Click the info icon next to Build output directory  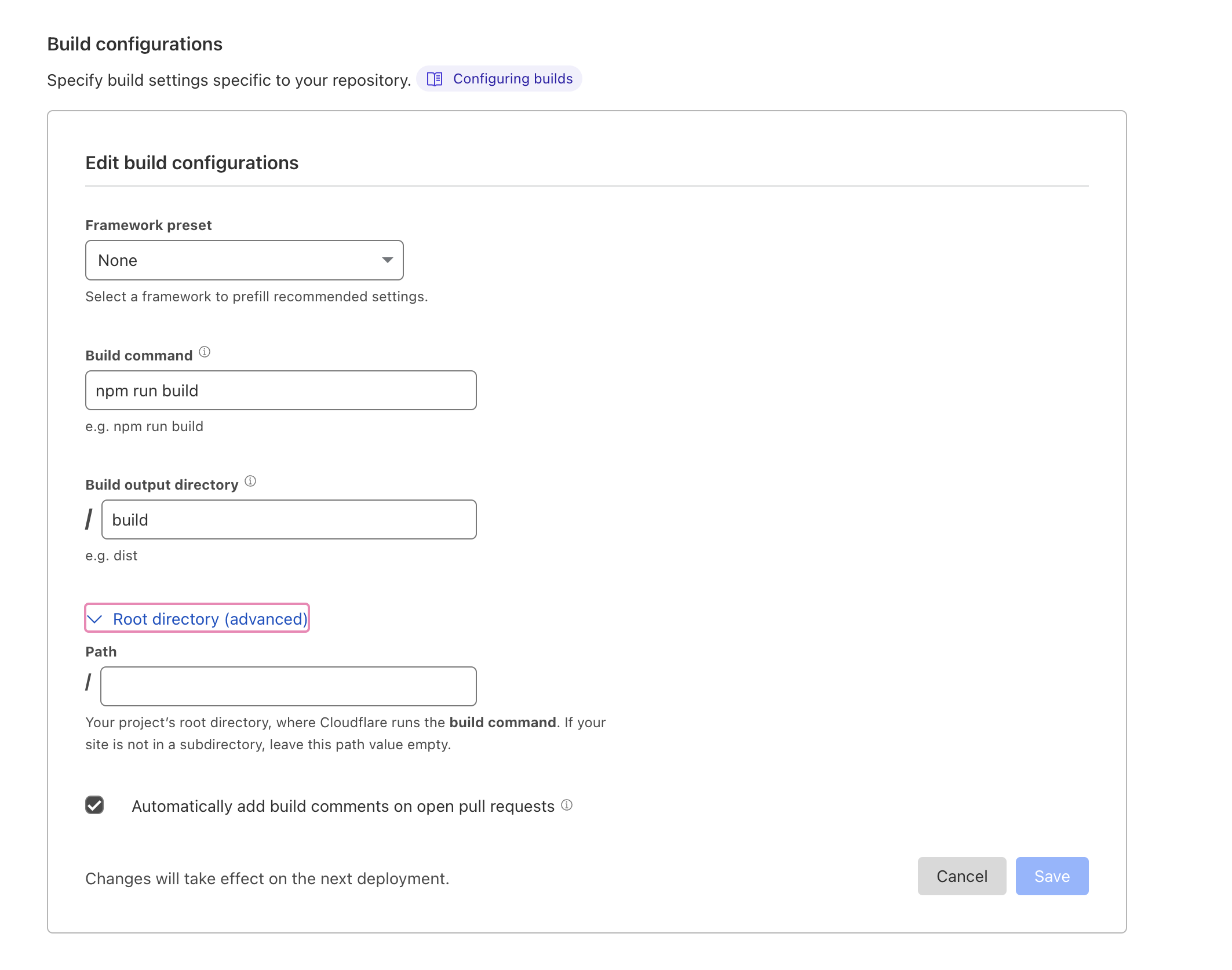pyautogui.click(x=250, y=482)
